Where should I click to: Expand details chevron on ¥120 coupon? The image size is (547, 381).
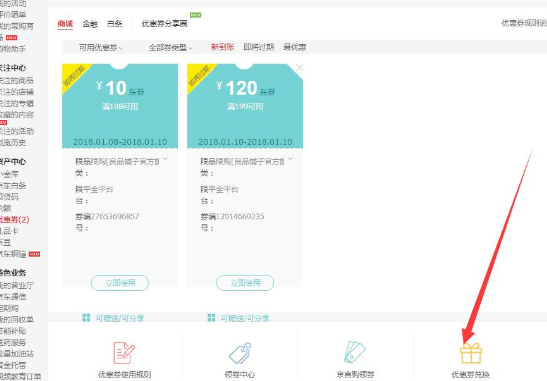click(x=290, y=159)
